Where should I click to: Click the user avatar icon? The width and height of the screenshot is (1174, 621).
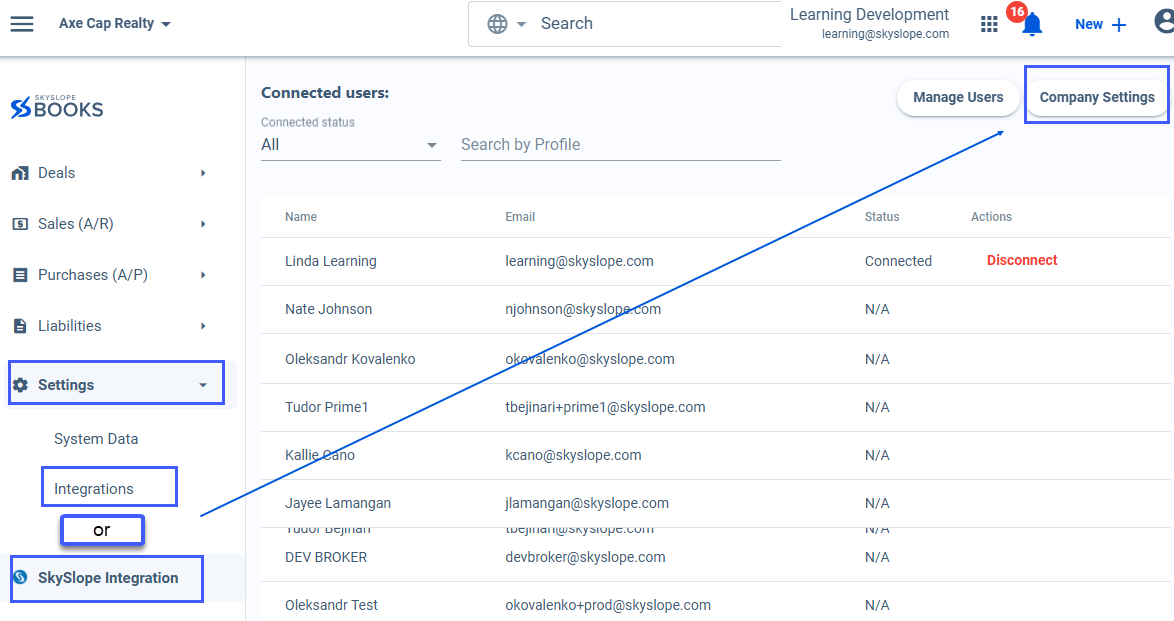(1164, 22)
